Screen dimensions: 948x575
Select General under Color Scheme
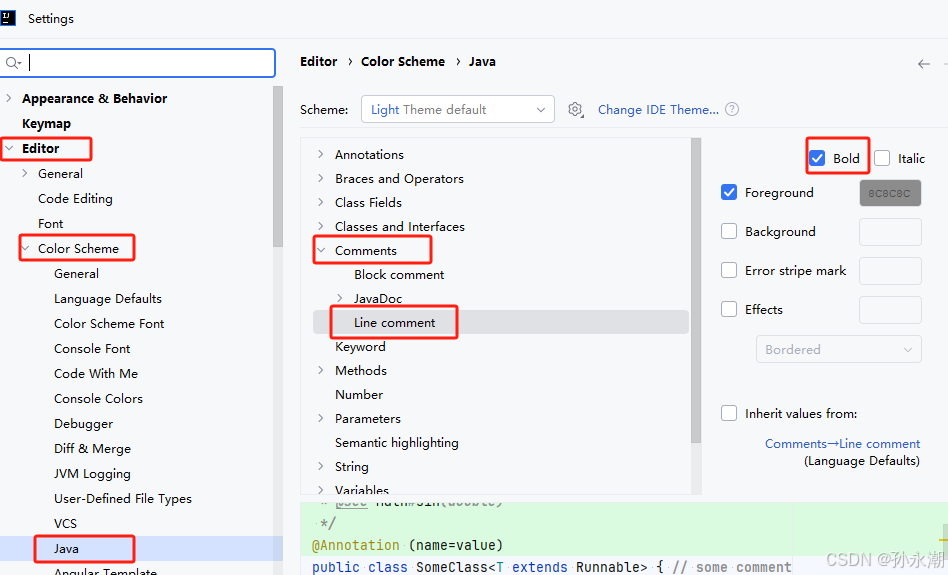tap(76, 273)
